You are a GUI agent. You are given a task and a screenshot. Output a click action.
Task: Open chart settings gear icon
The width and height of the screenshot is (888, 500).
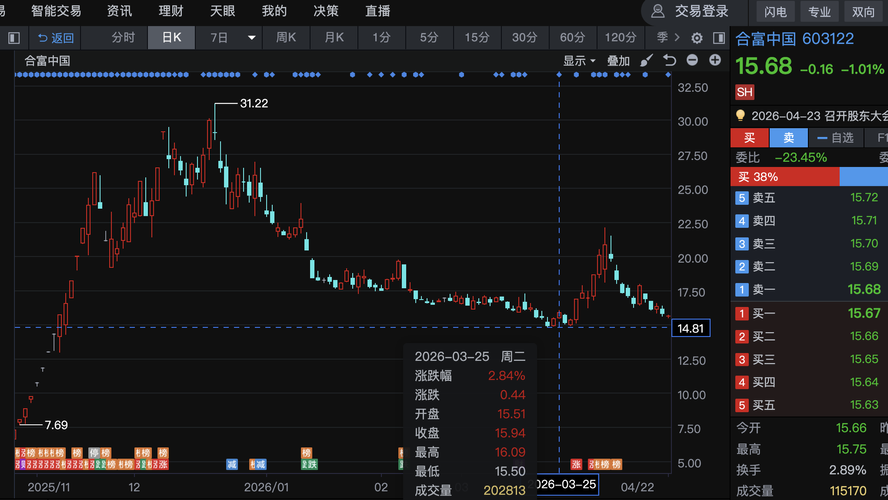pyautogui.click(x=697, y=38)
